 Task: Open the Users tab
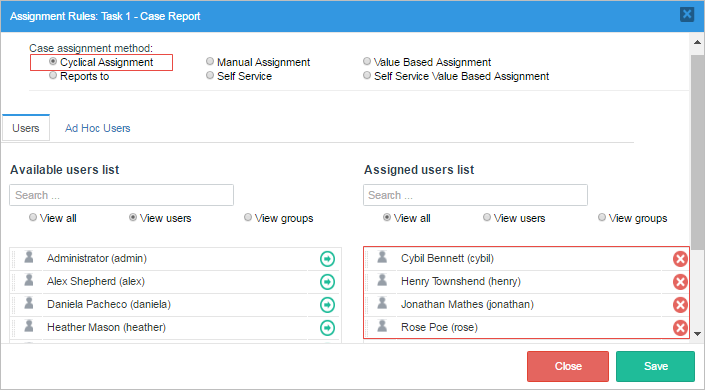pyautogui.click(x=26, y=128)
